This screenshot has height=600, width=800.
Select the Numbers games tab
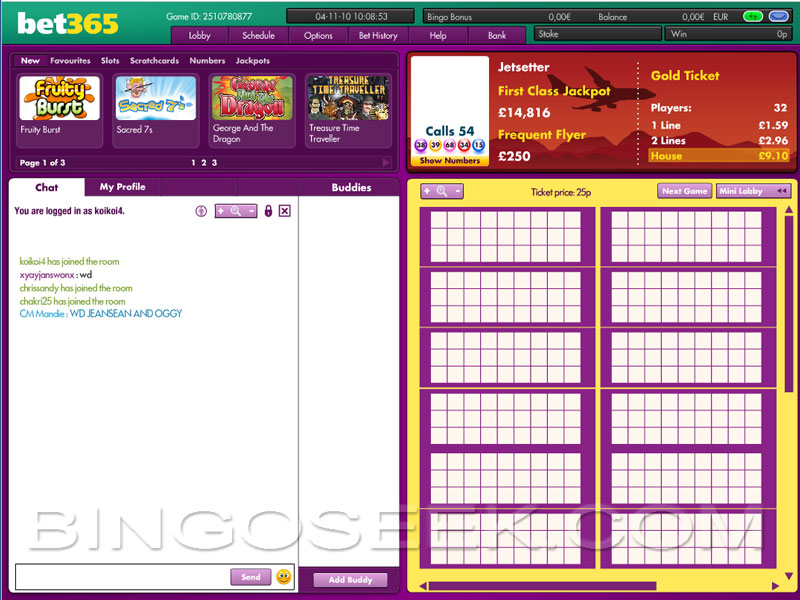[207, 60]
